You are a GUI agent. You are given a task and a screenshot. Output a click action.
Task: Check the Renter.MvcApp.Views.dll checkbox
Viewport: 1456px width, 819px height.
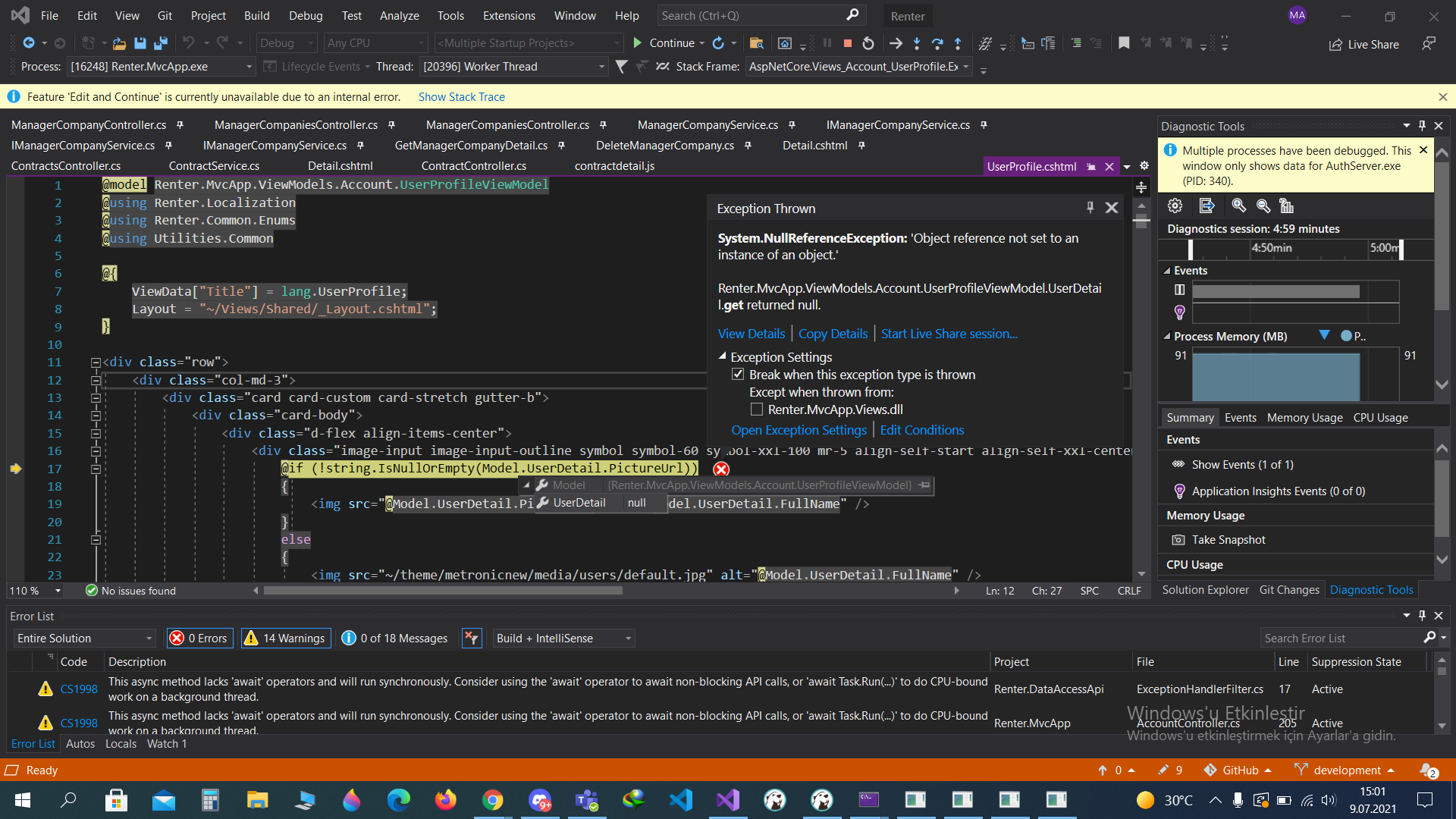756,409
